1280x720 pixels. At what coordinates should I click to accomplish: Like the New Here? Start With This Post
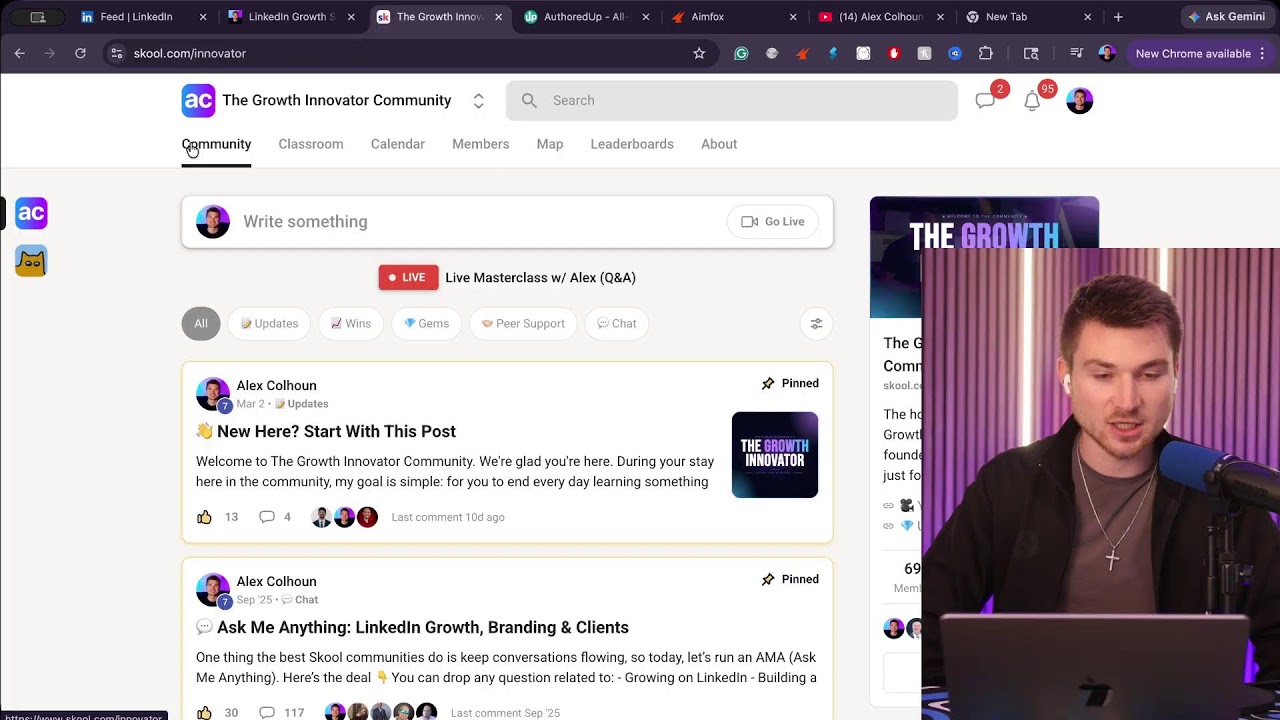click(204, 517)
